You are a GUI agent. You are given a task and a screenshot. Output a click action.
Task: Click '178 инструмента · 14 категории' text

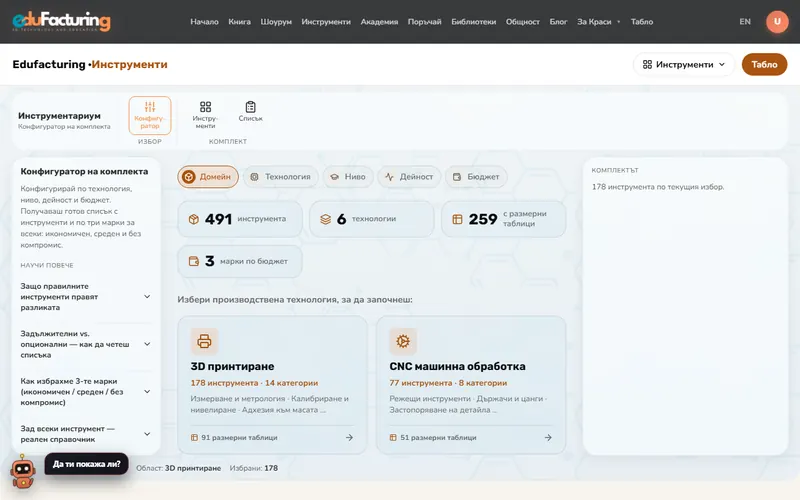[254, 383]
